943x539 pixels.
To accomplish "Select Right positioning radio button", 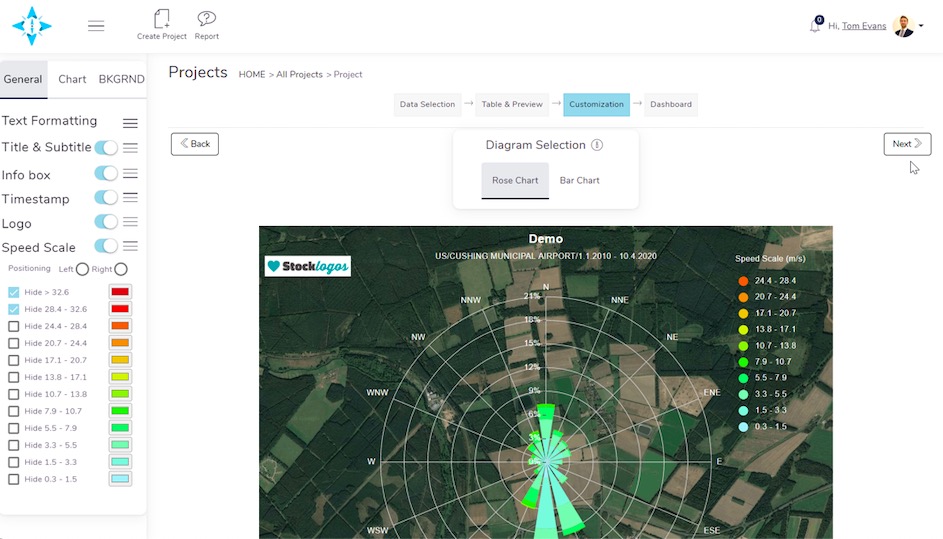I will pos(121,269).
